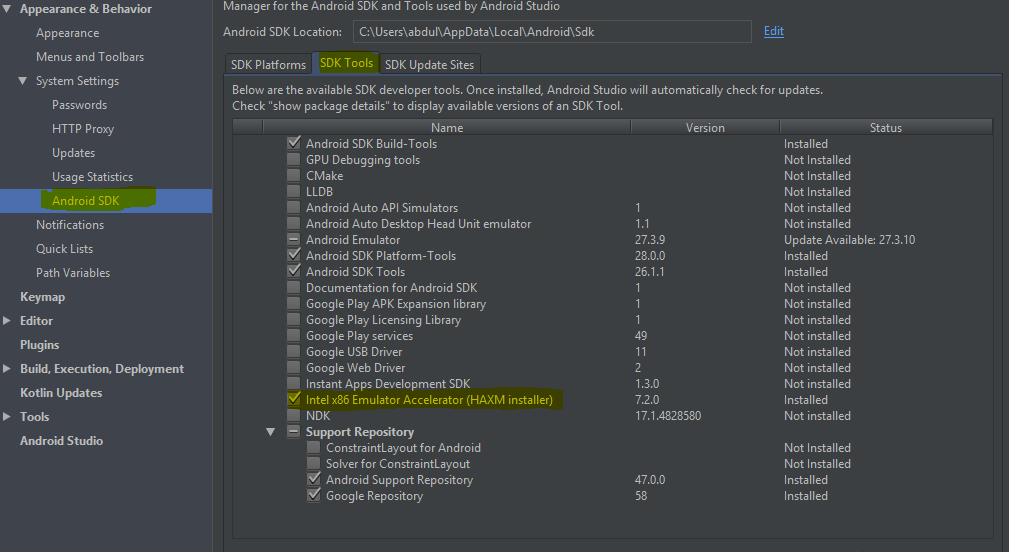This screenshot has width=1009, height=552.
Task: Check ConstraintLayout for Android checkbox
Action: click(x=313, y=448)
